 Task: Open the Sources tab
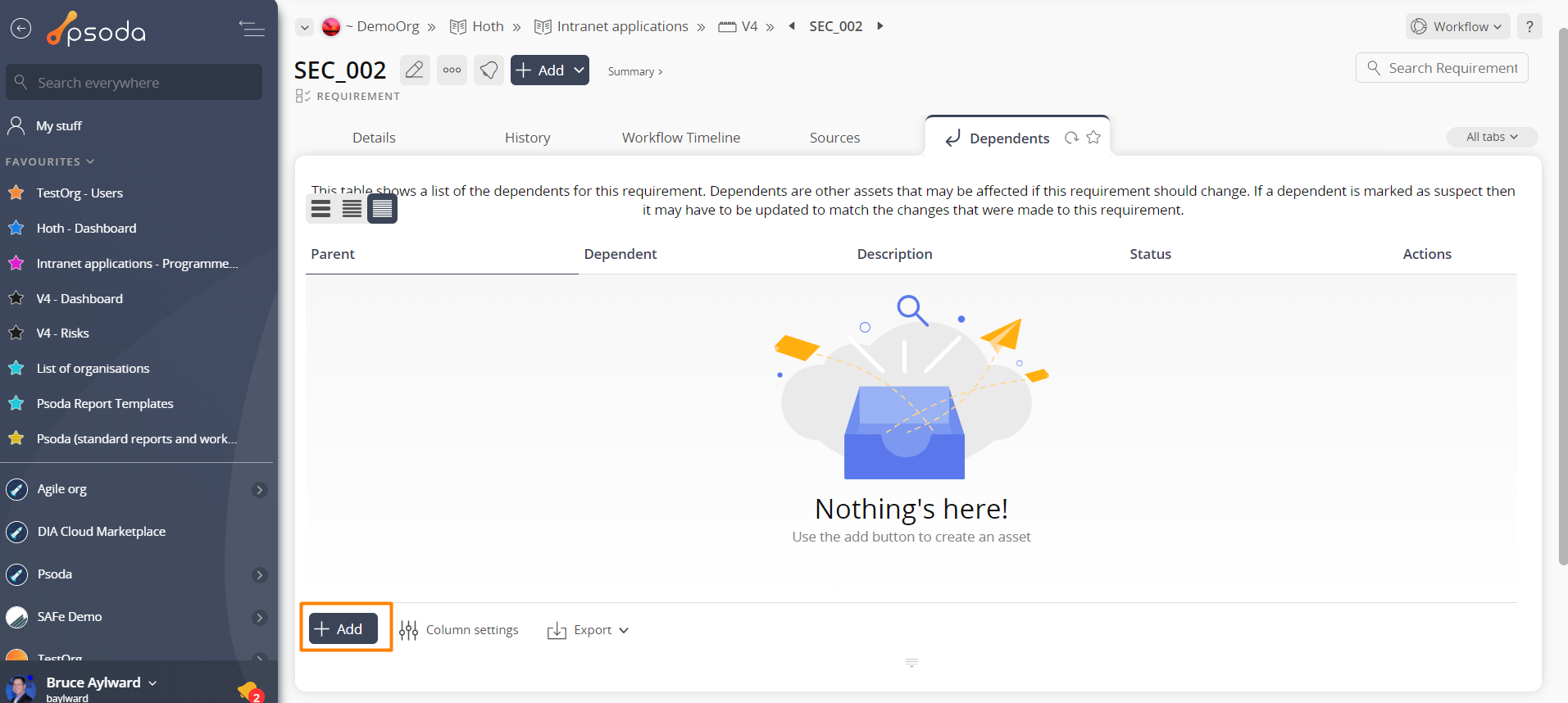click(x=834, y=138)
